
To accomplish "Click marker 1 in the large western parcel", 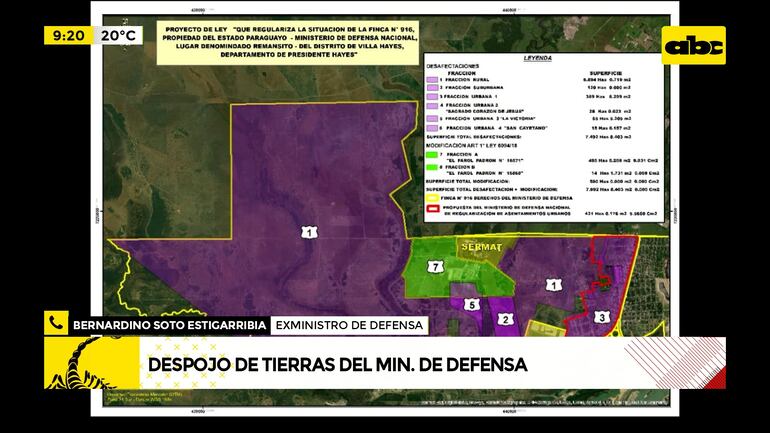I will (309, 232).
